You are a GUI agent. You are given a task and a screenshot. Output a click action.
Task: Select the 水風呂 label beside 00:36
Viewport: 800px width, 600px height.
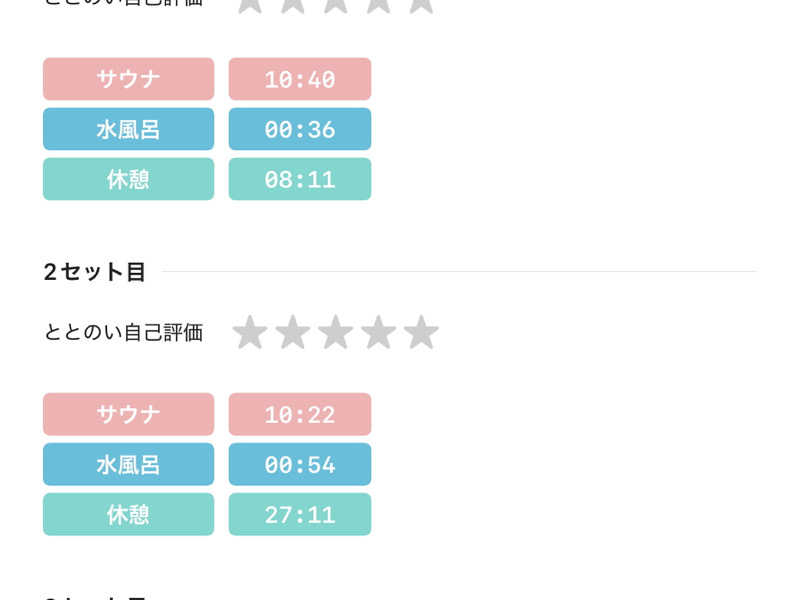[x=128, y=129]
